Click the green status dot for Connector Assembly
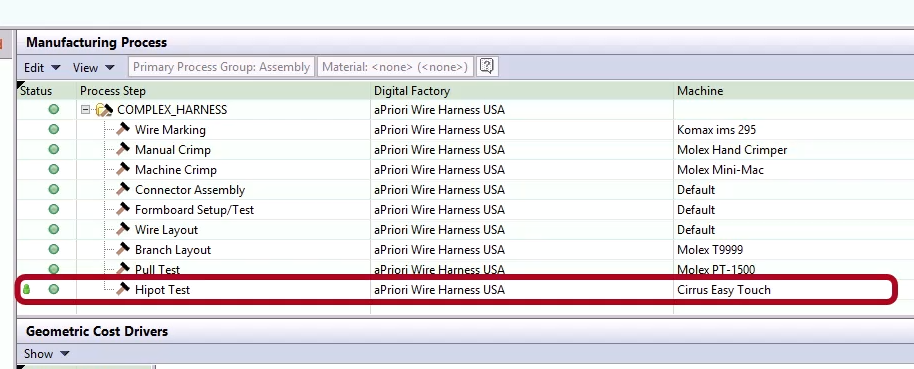Viewport: 914px width, 369px height. pos(54,189)
